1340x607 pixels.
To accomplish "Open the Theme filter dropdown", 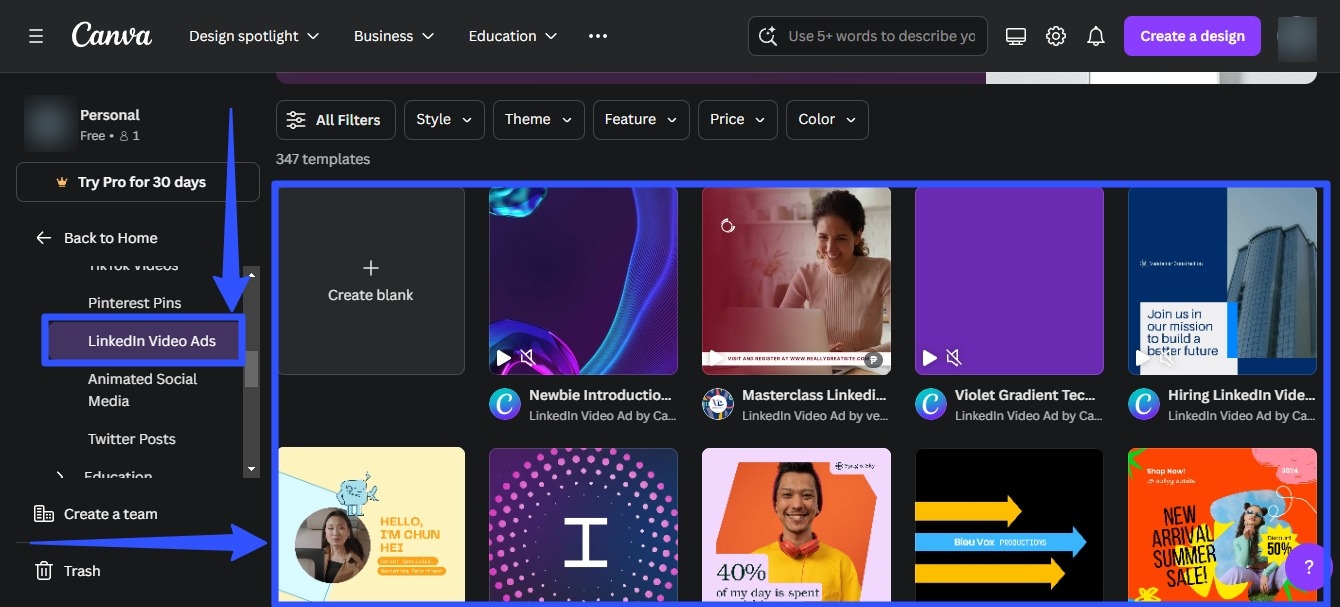I will click(538, 119).
